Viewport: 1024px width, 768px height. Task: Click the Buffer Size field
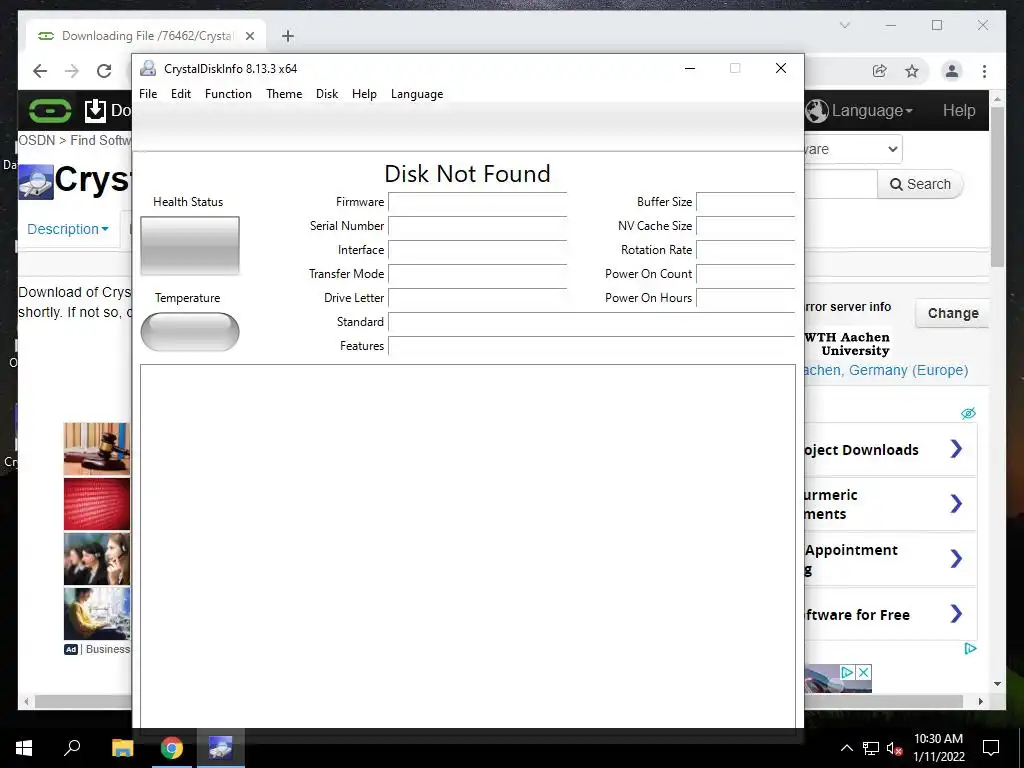(x=746, y=202)
